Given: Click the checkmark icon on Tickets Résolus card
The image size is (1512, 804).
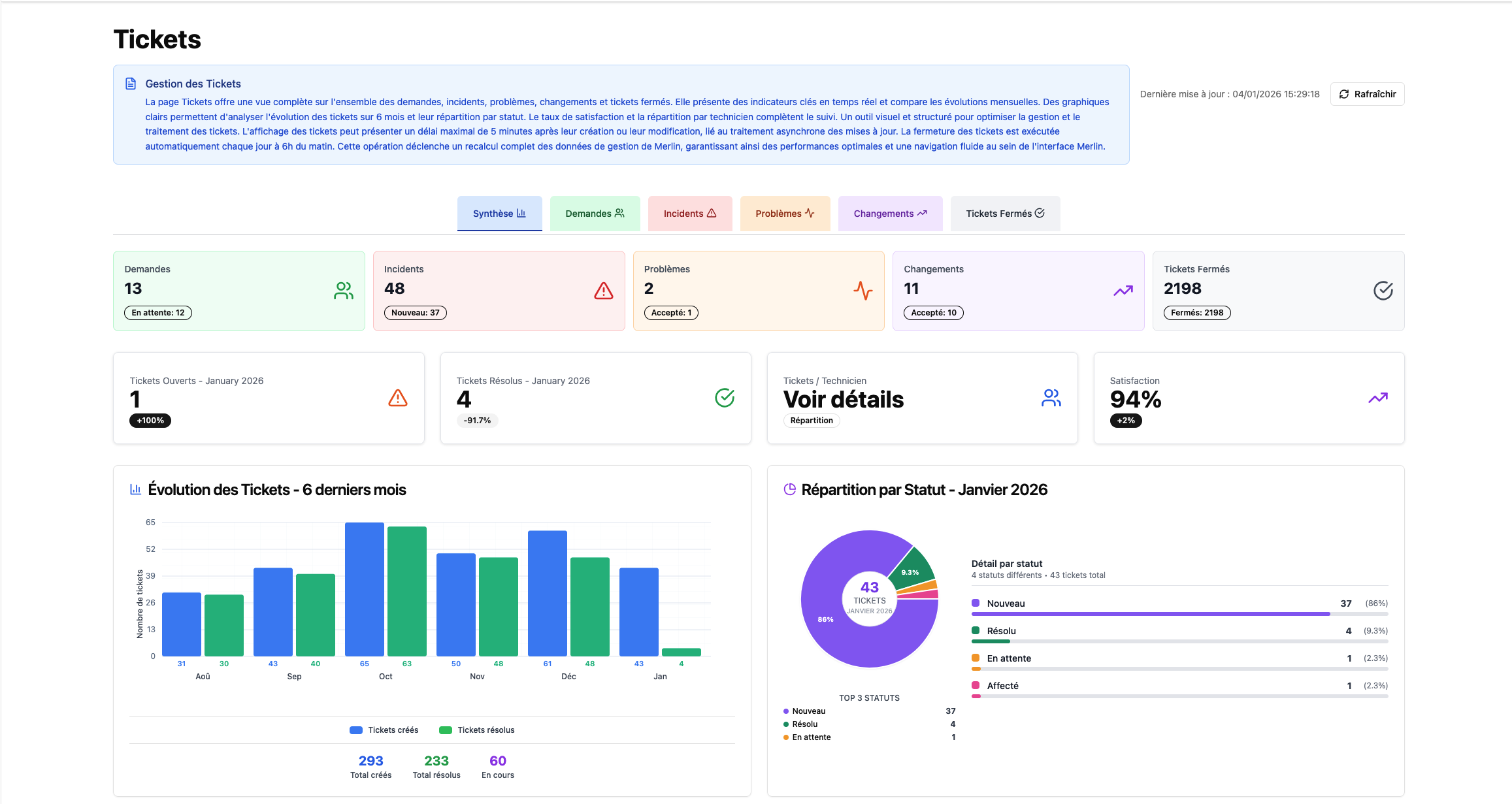Looking at the screenshot, I should coord(725,397).
